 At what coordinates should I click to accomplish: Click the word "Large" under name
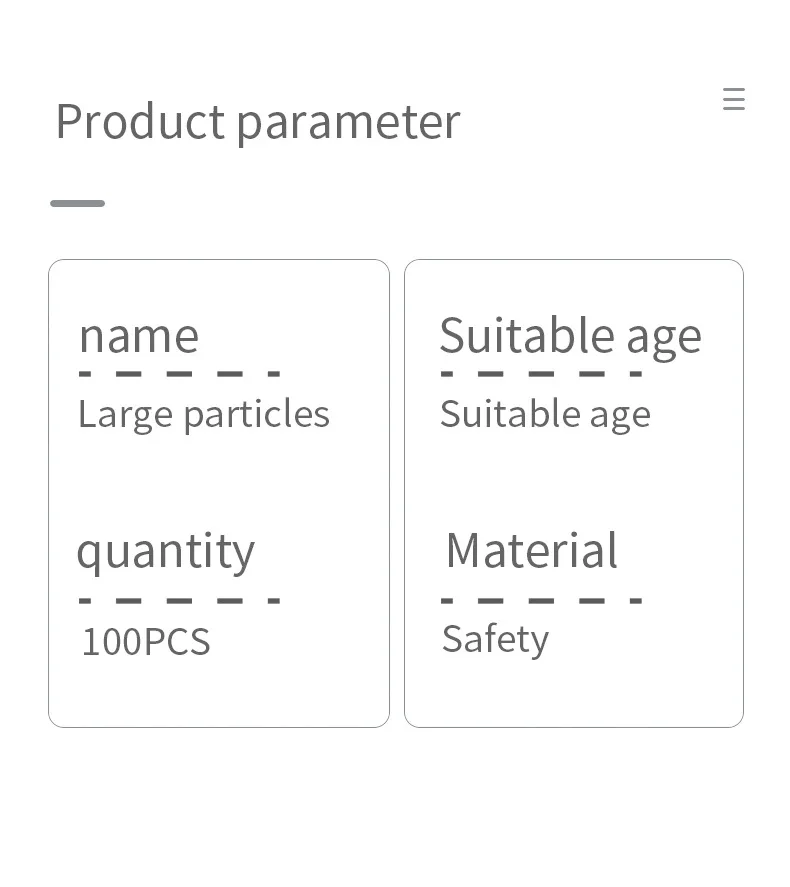125,414
